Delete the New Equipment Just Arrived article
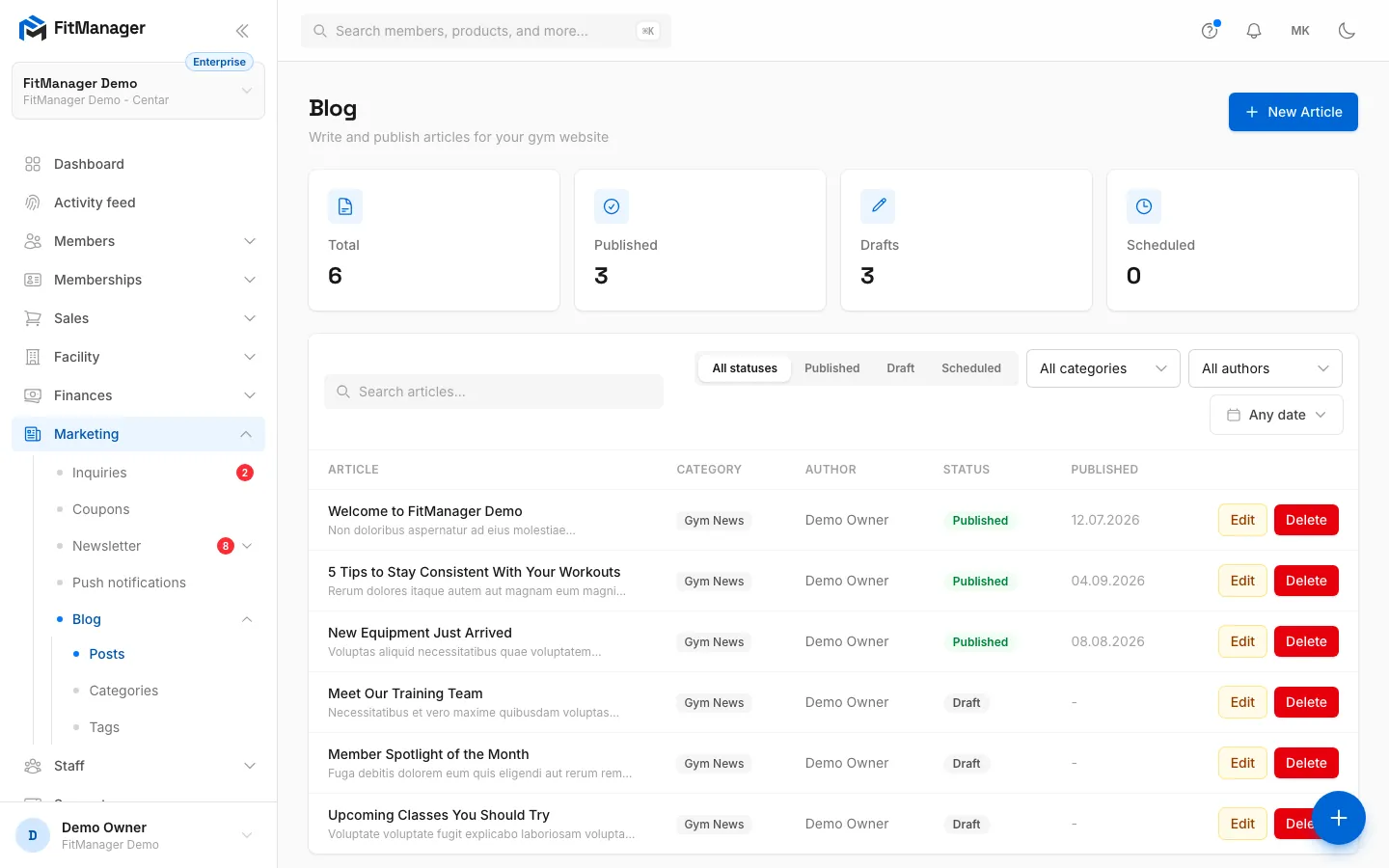The image size is (1389, 868). (x=1306, y=641)
